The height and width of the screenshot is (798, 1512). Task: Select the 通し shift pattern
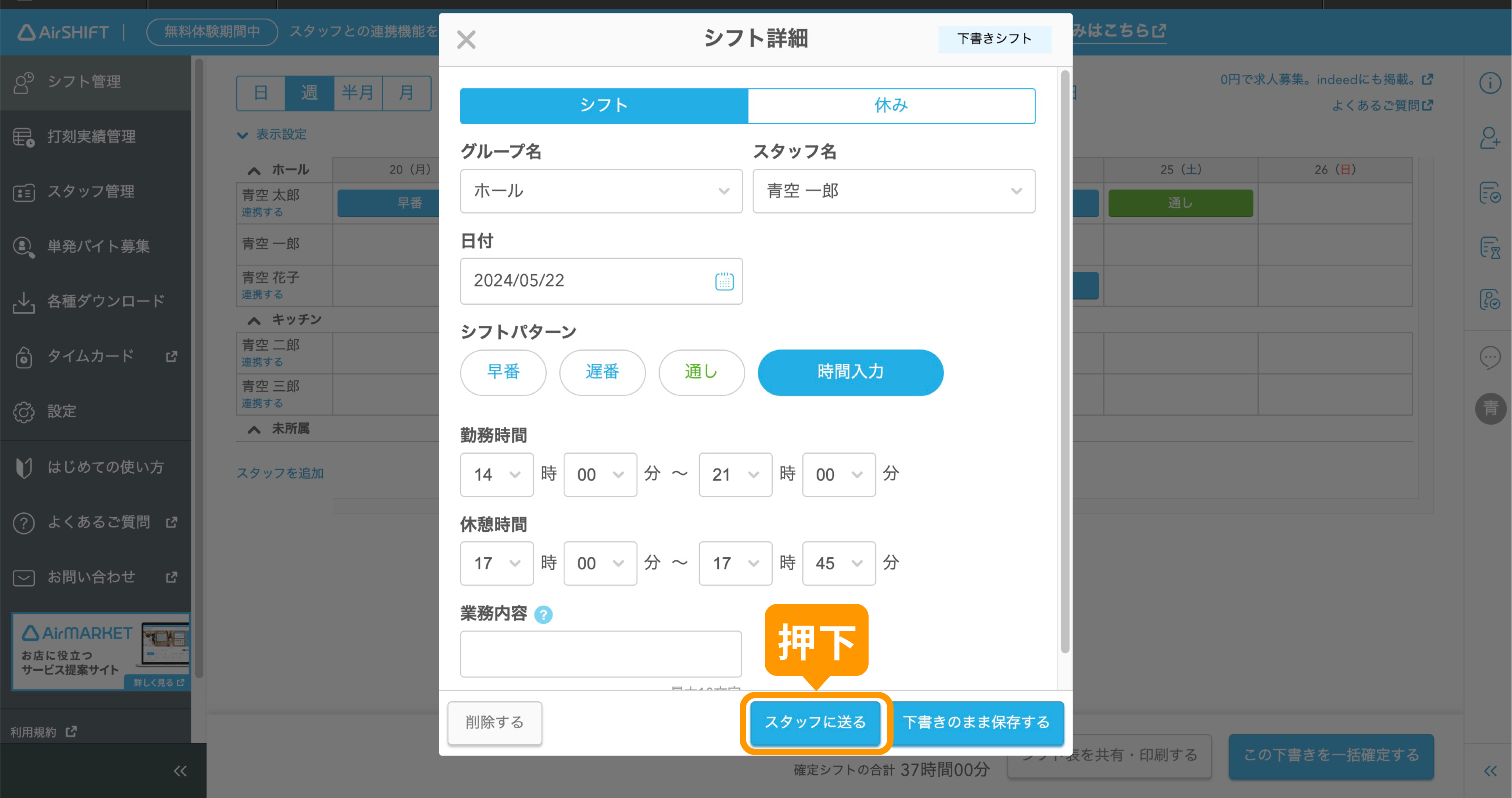pos(701,372)
